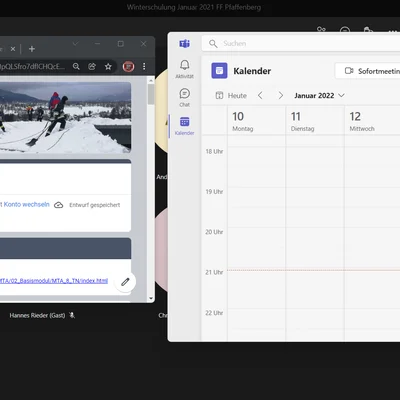Click the Suchen search field in Teams
This screenshot has width=400, height=400.
[301, 44]
